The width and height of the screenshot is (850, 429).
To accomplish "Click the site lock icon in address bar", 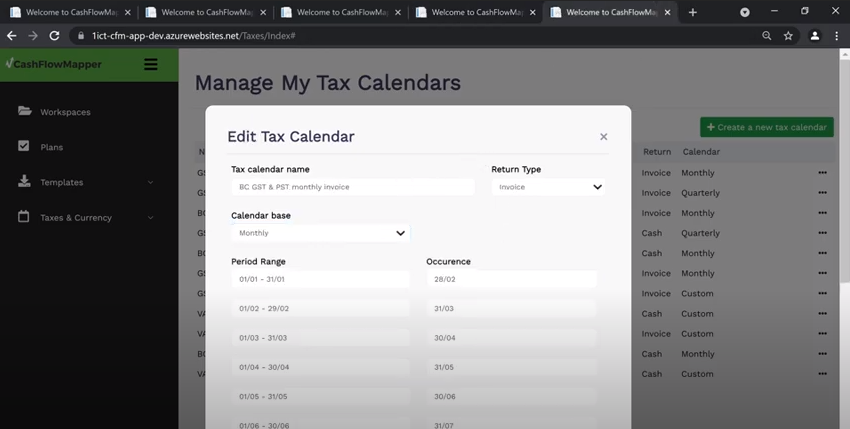I will (81, 36).
